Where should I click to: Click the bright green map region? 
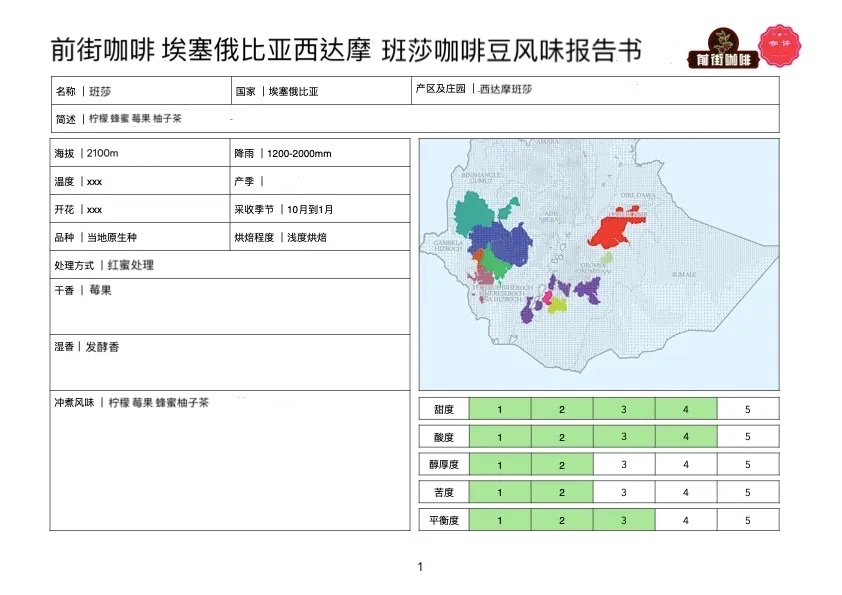494,263
